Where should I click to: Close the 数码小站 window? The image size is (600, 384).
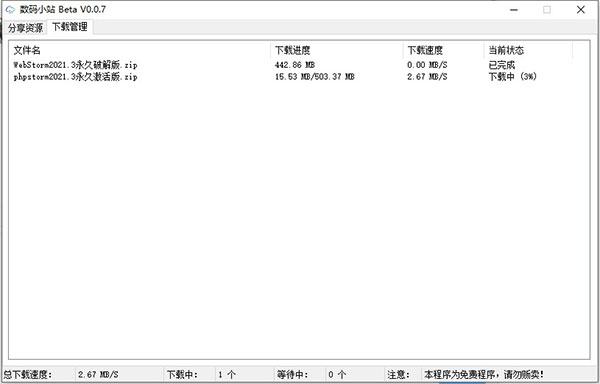(580, 10)
